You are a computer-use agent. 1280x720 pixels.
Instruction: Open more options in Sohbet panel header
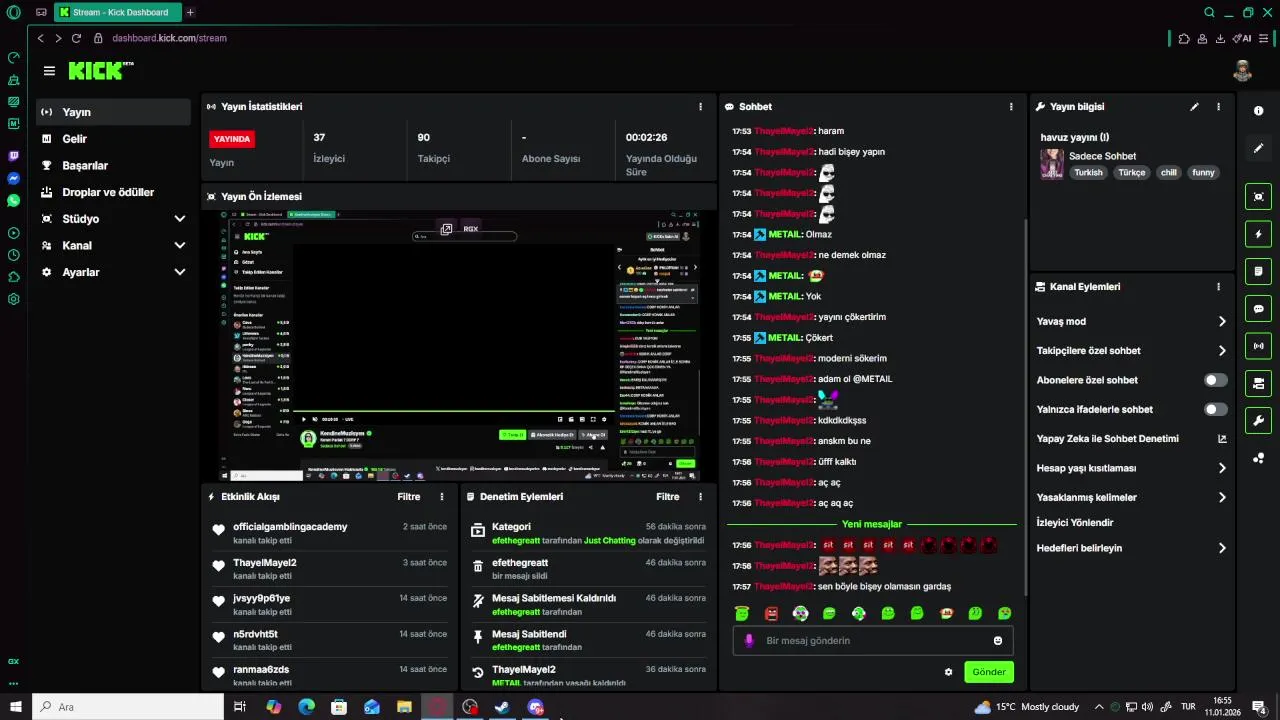tap(1011, 107)
